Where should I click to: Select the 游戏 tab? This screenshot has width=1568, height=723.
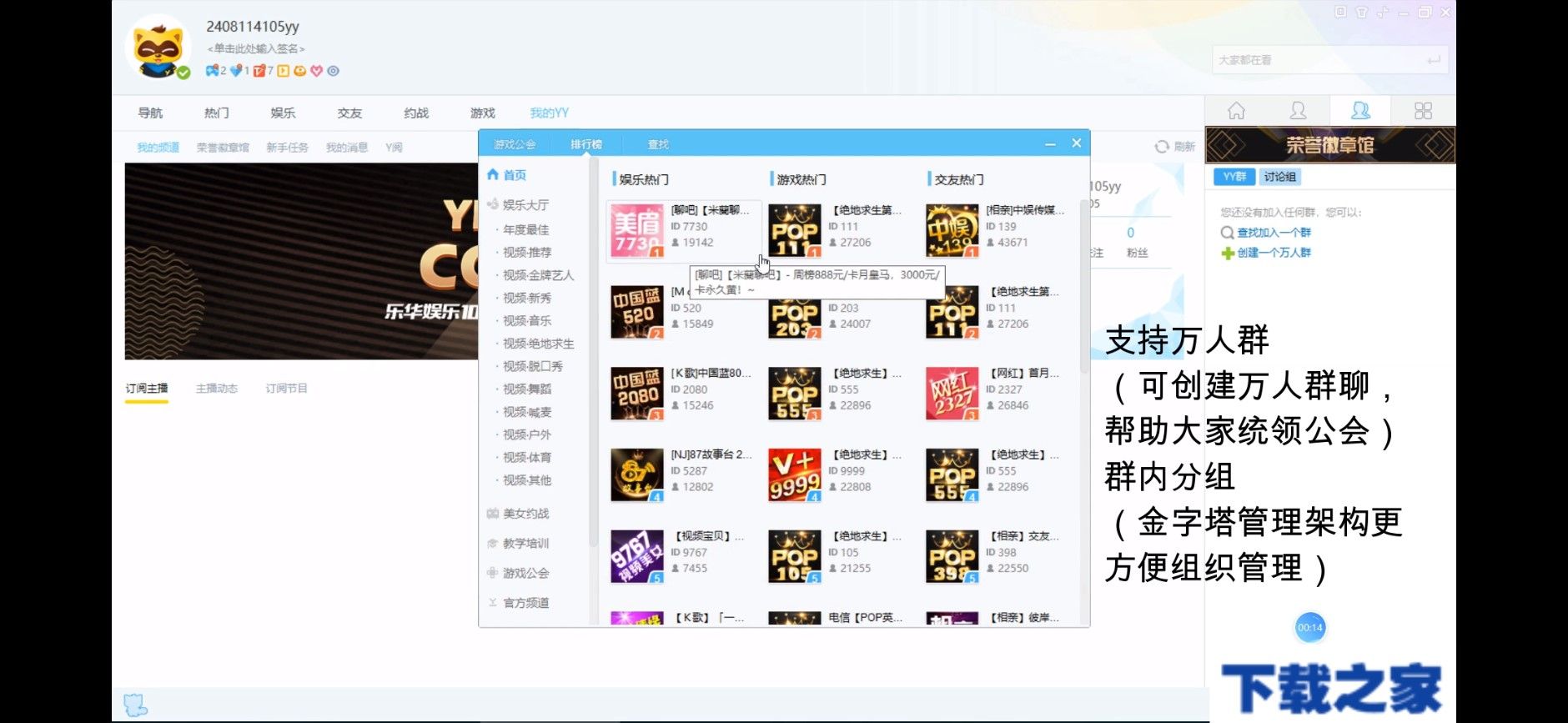coord(483,113)
